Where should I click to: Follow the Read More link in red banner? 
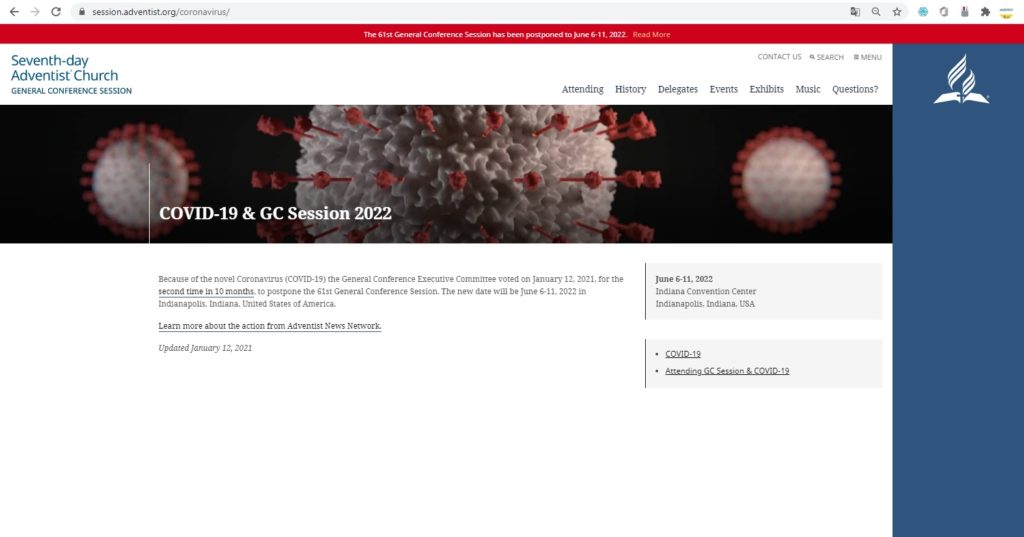(651, 35)
